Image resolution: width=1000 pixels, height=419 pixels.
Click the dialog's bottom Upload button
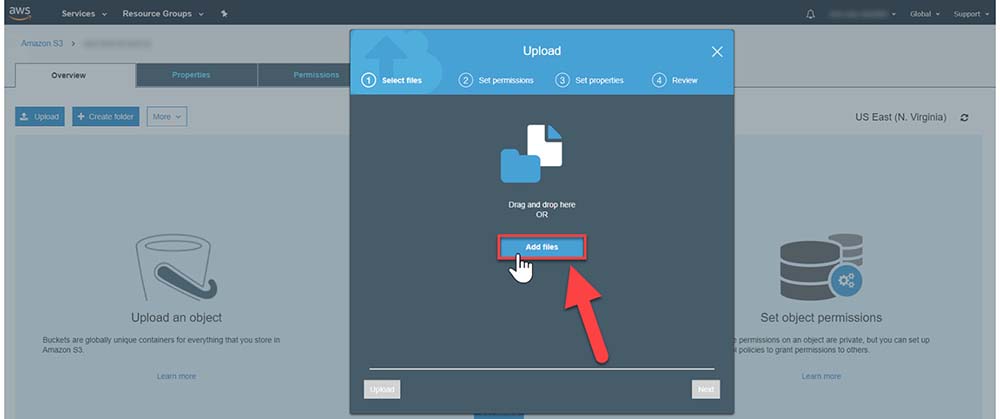[382, 390]
